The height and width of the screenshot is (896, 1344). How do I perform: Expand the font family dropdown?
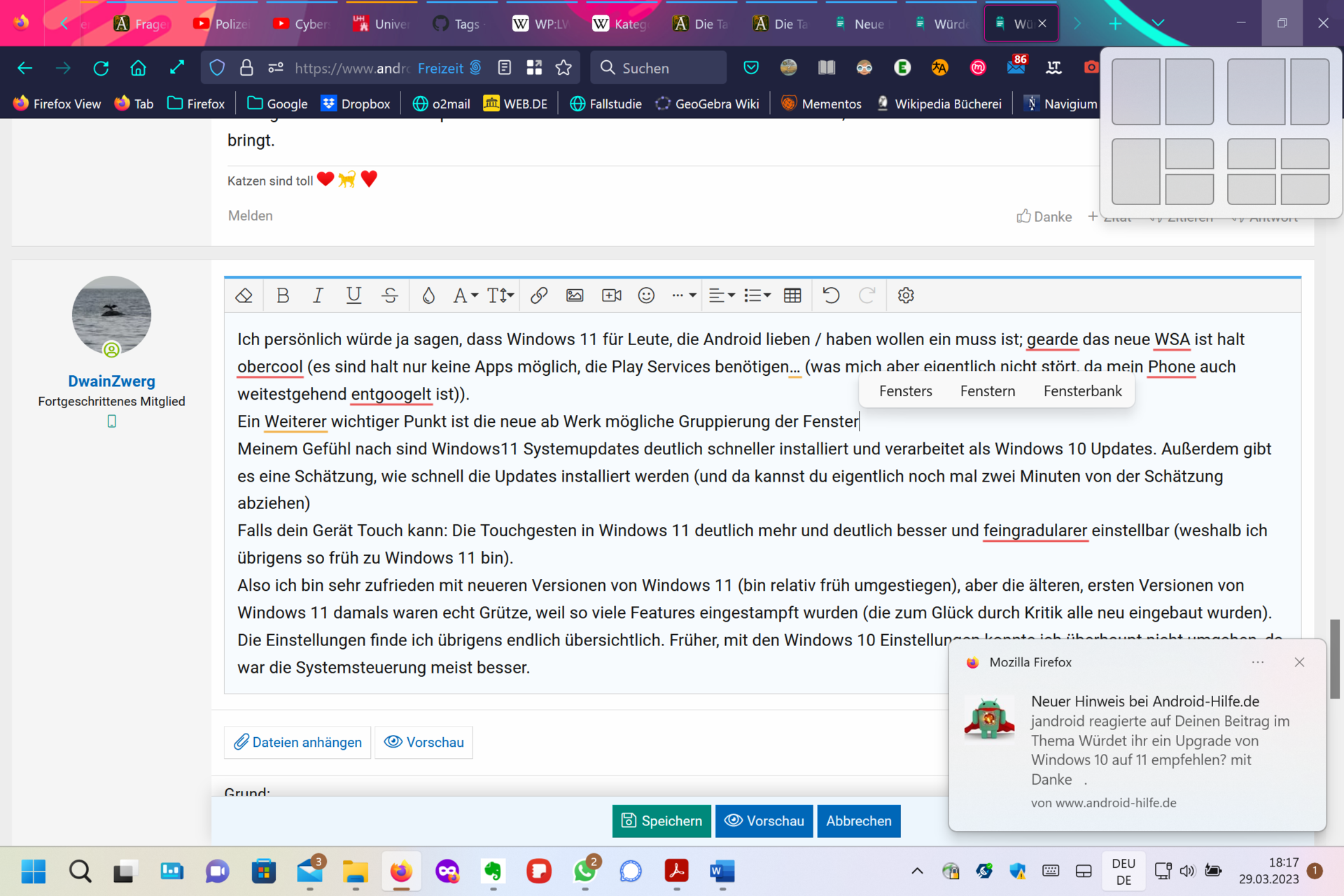[x=465, y=295]
